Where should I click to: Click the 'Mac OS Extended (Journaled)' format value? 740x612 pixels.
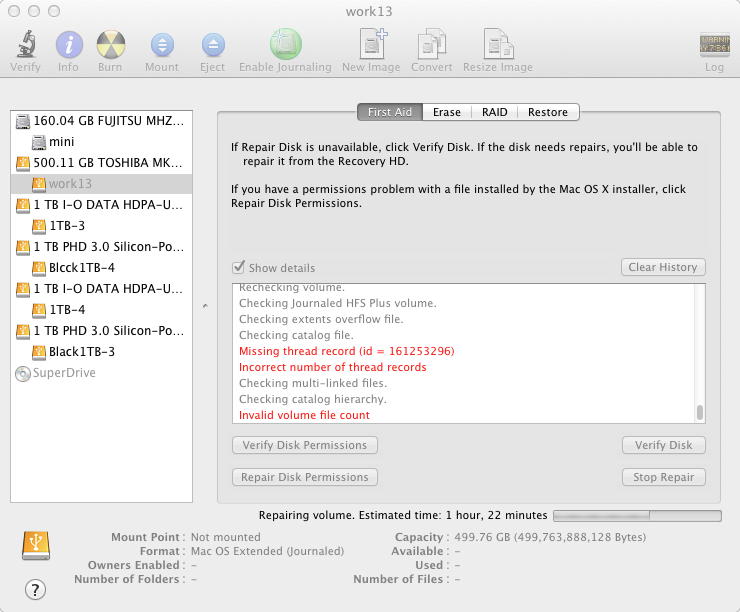point(268,551)
